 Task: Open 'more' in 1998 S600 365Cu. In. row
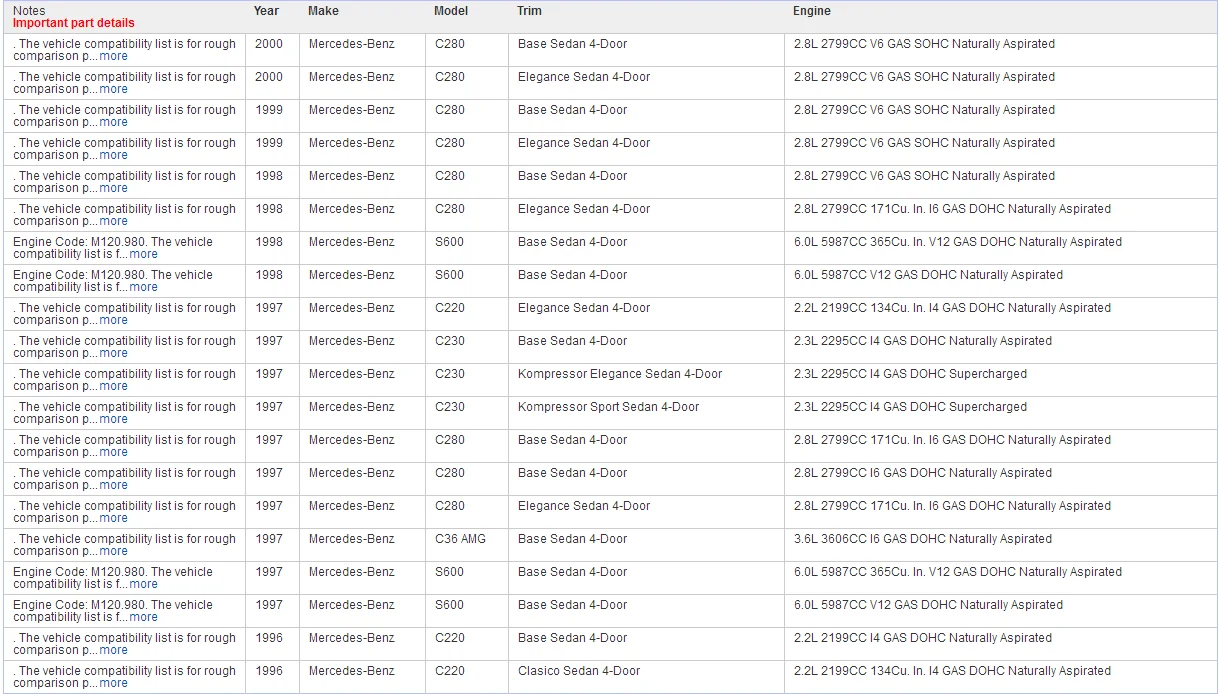pos(143,254)
